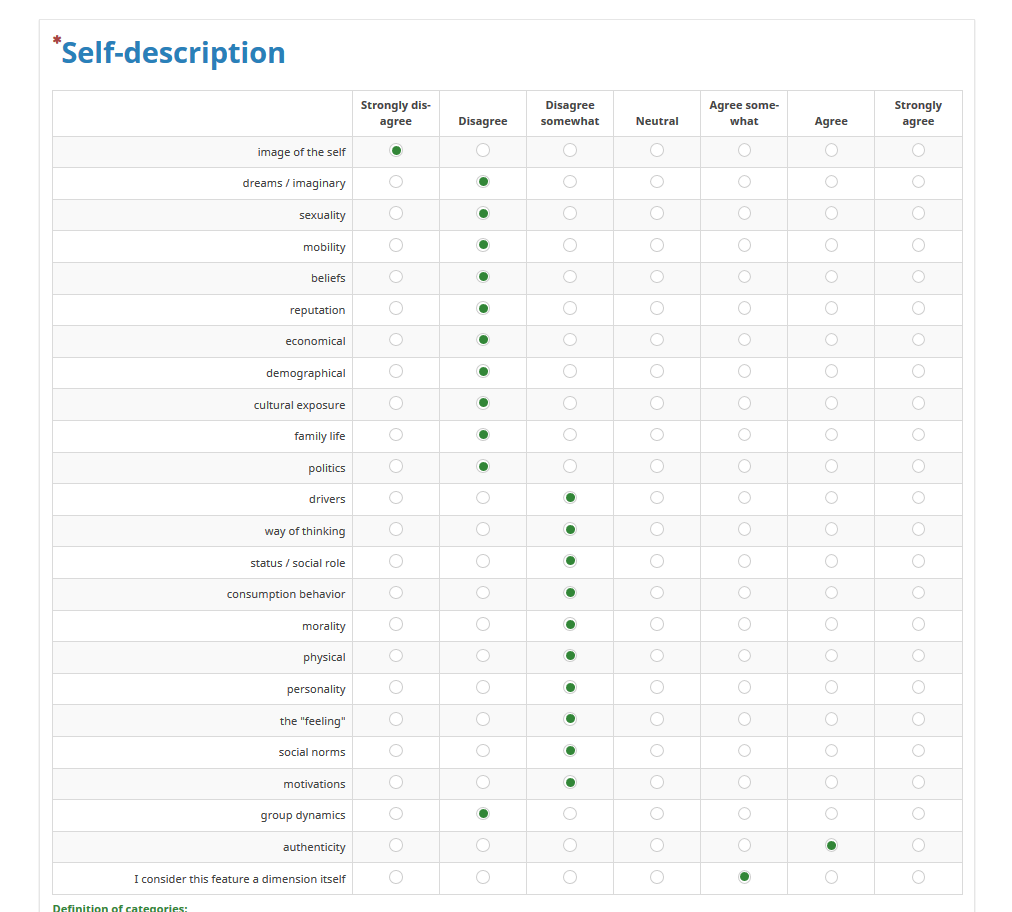Set demographical to Strongly agree
Image resolution: width=1012 pixels, height=912 pixels.
click(x=918, y=371)
